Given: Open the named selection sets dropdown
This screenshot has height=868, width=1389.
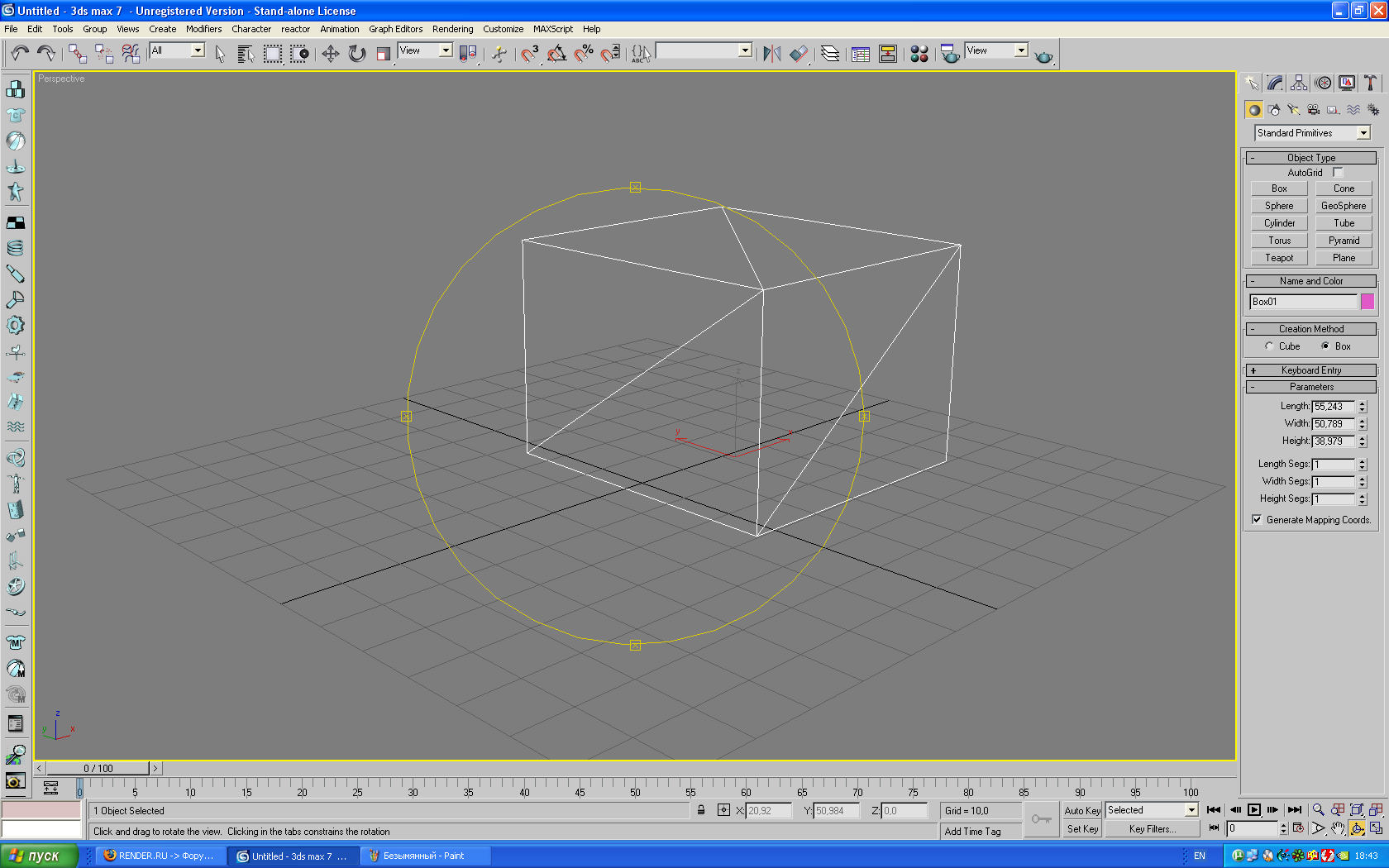Looking at the screenshot, I should (704, 50).
